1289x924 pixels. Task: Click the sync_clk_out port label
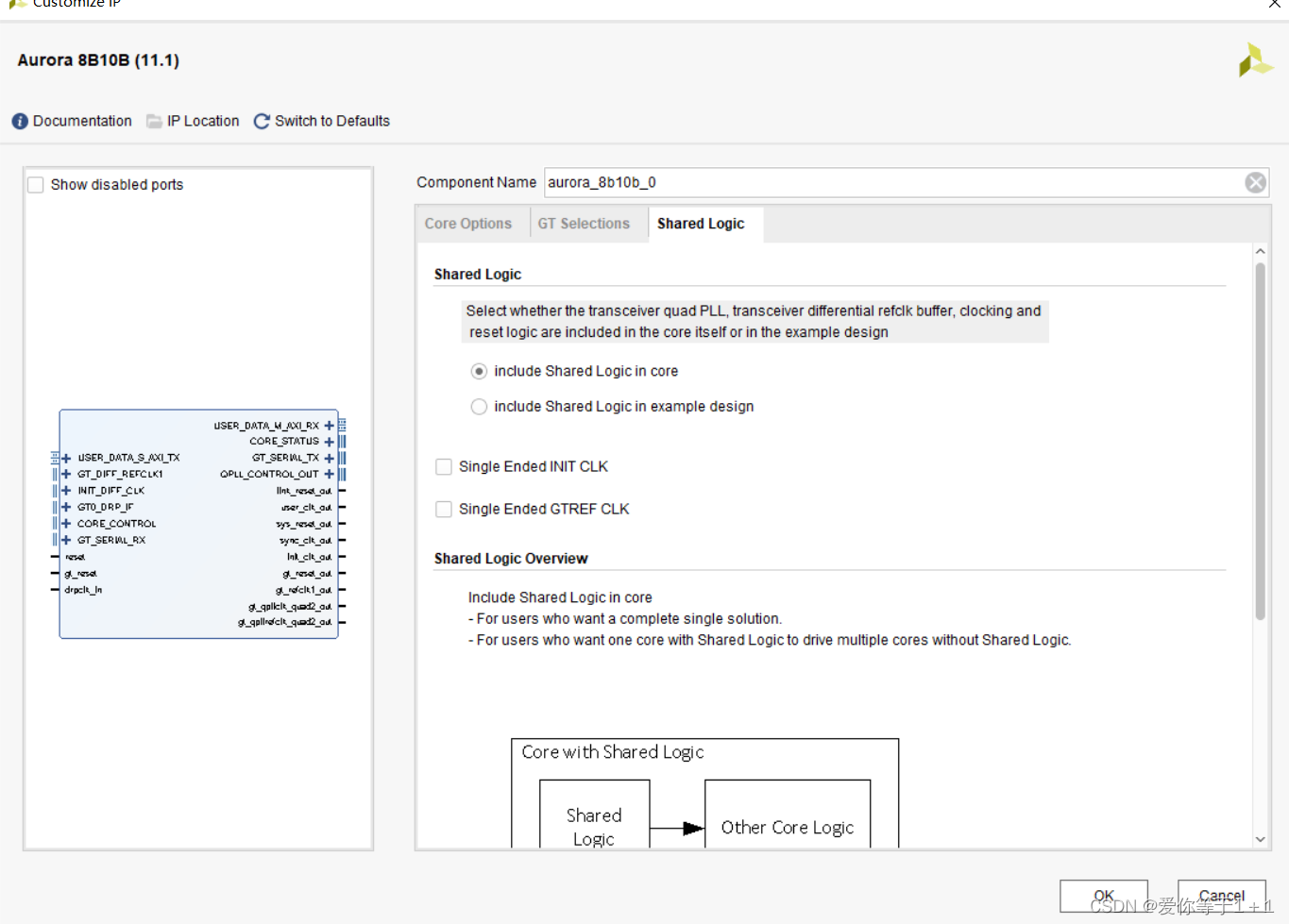[x=306, y=541]
